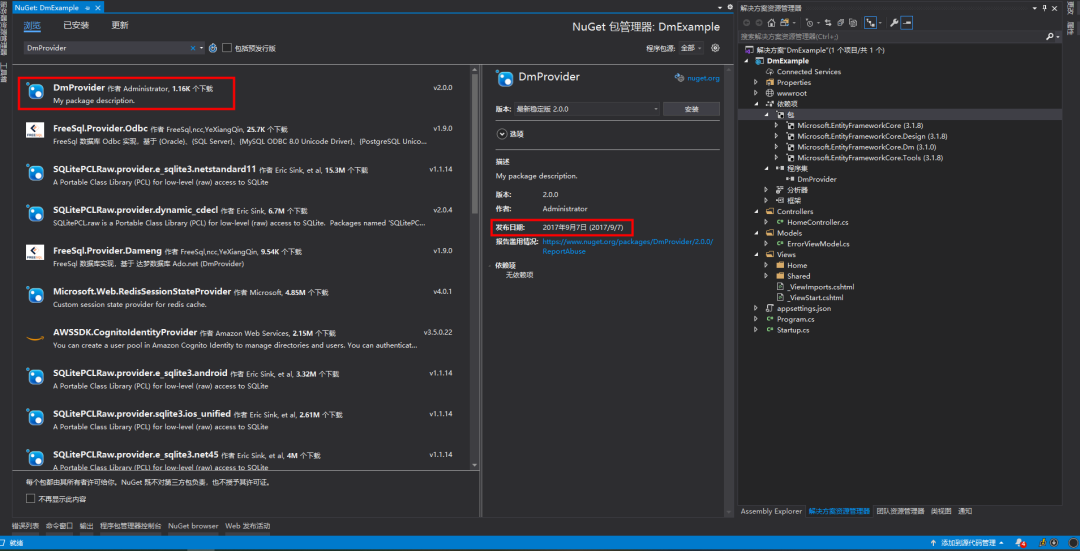Switch to the Updates (更新) tab
Image resolution: width=1080 pixels, height=551 pixels.
point(120,25)
